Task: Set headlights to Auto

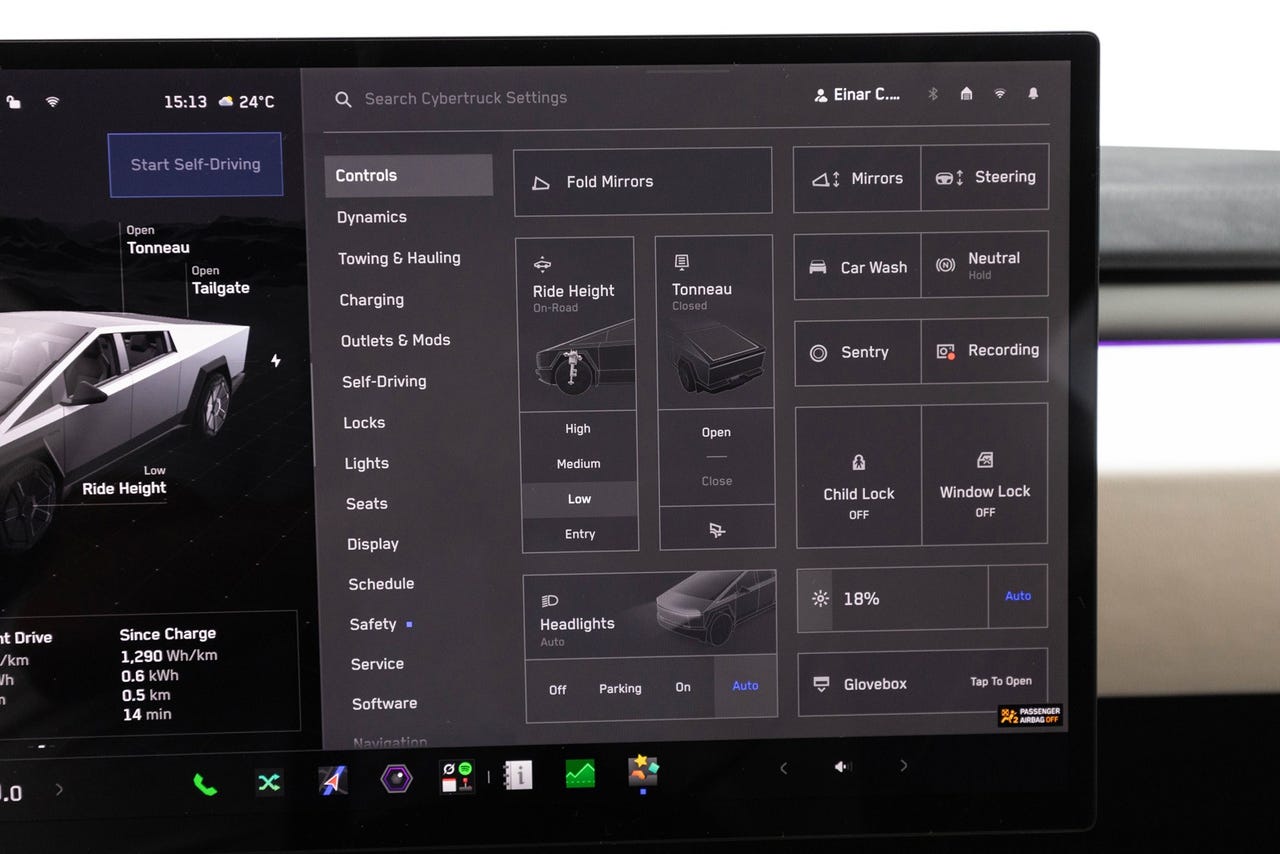Action: coord(745,686)
